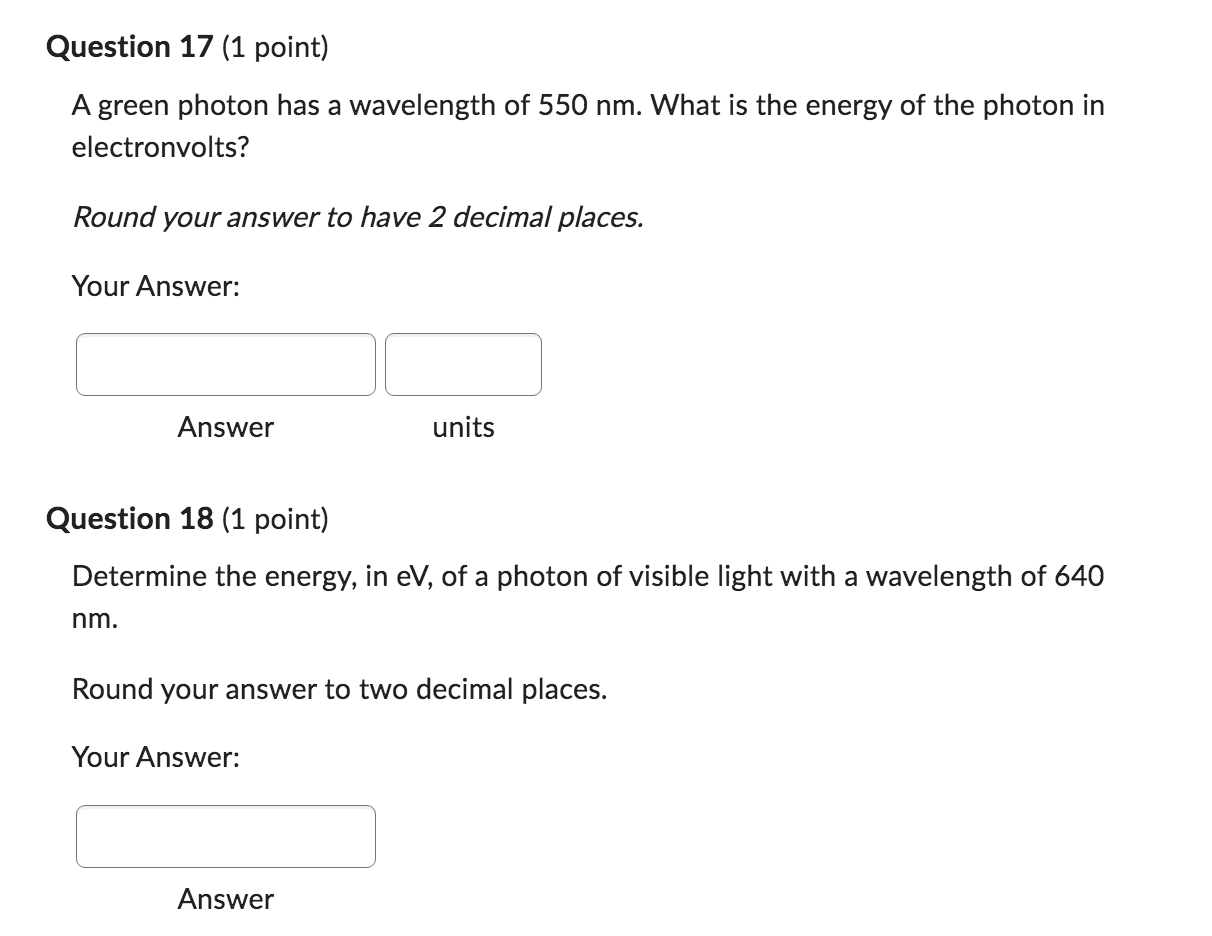
Task: Click Your Answer text for Question 18
Action: tap(156, 757)
